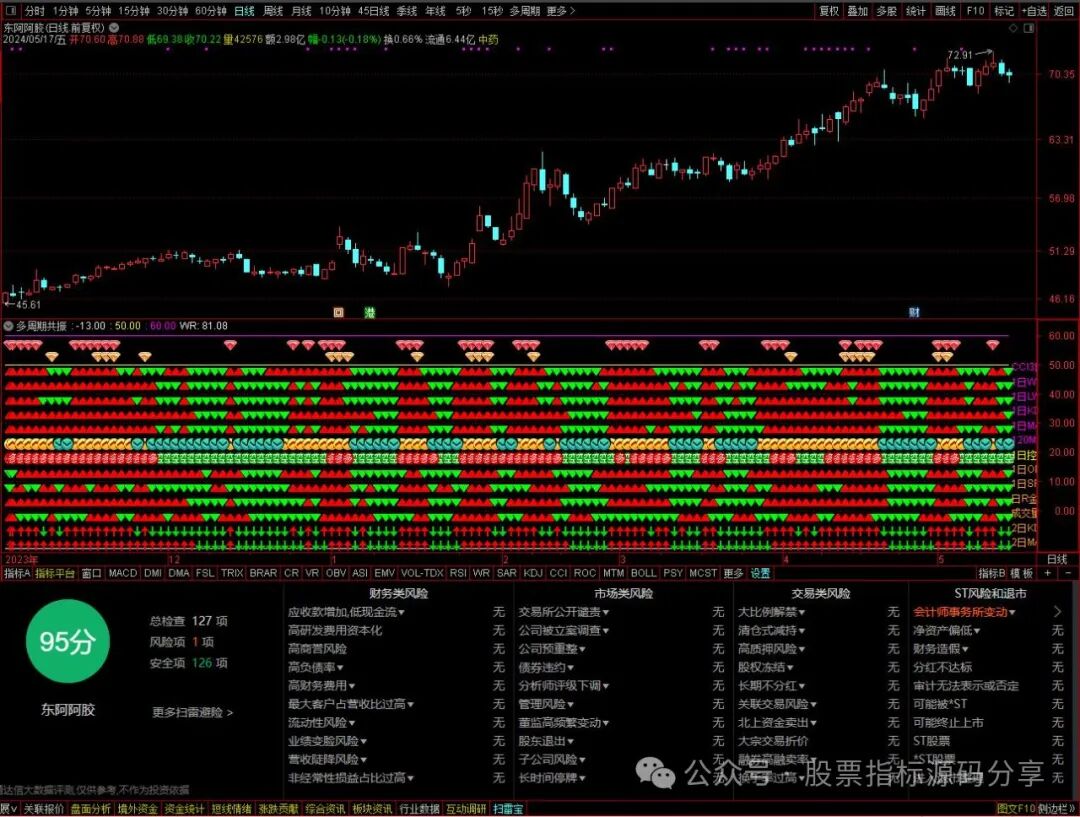Switch to 分时 chart period
Viewport: 1080px width, 817px height.
pyautogui.click(x=34, y=11)
